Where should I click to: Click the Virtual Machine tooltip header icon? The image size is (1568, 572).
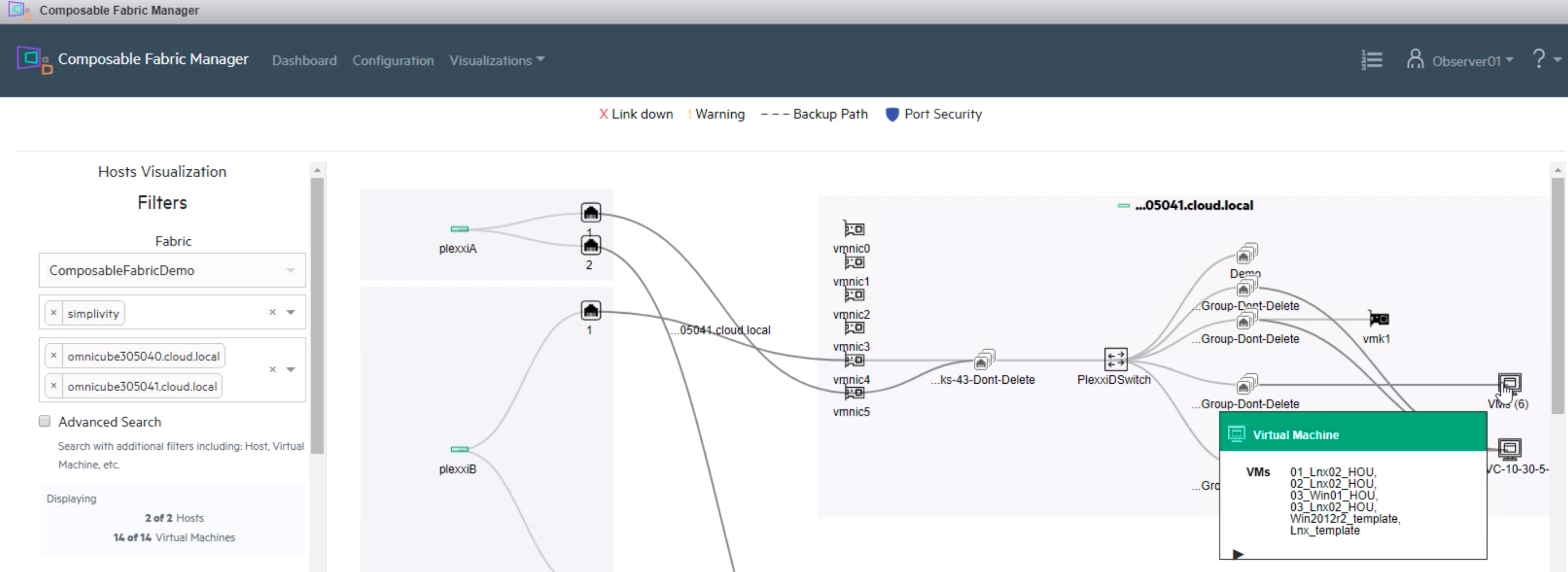click(1236, 434)
